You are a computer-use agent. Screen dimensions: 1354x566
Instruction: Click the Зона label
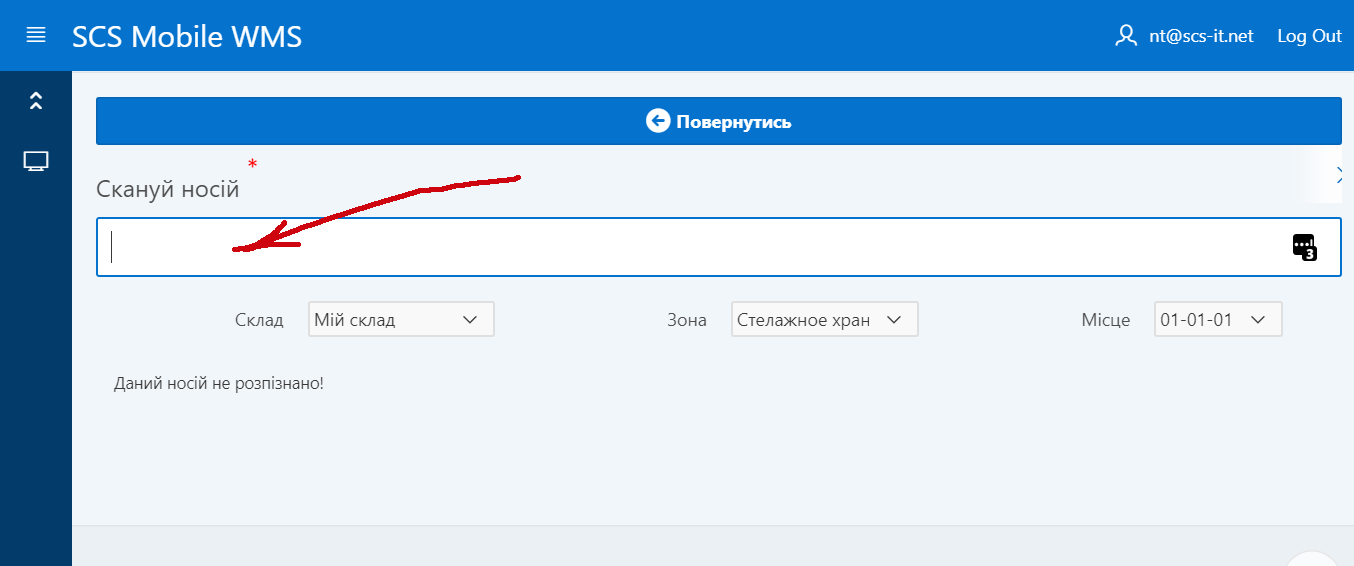tap(687, 320)
